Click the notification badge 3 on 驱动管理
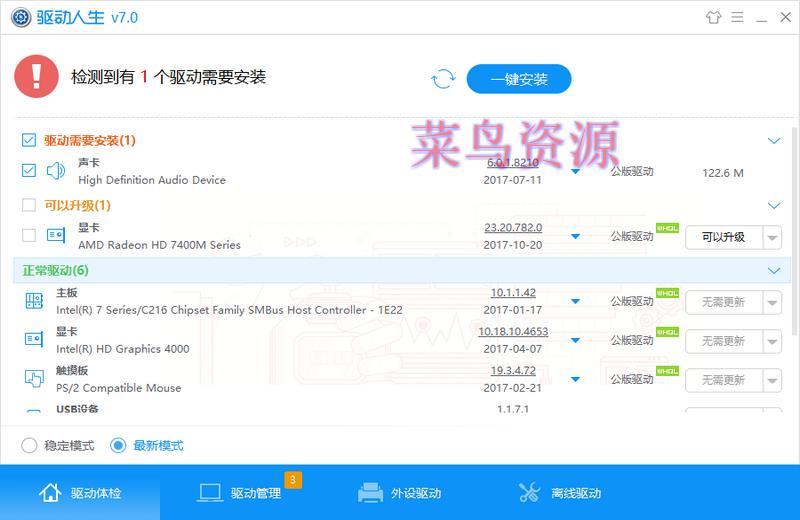This screenshot has height=520, width=800. click(293, 480)
